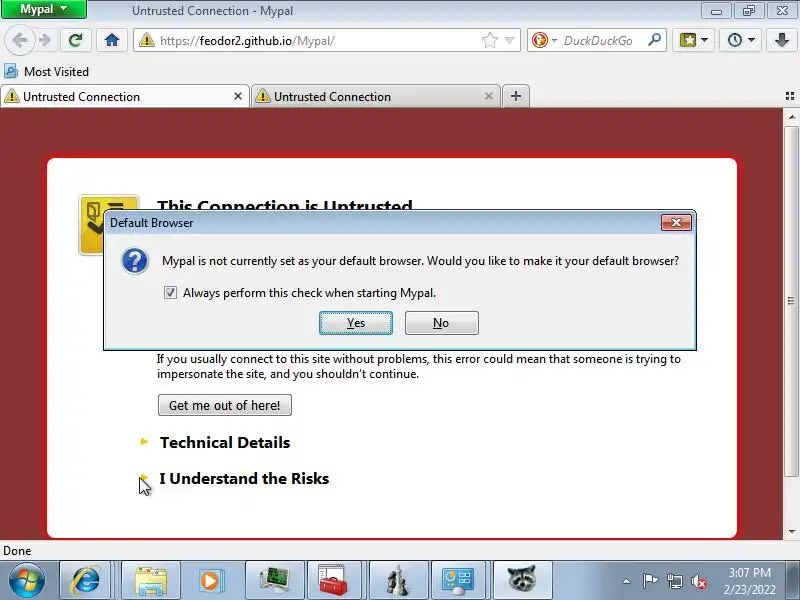This screenshot has height=600, width=800.
Task: Open the bookmarks menu button
Action: tap(693, 40)
